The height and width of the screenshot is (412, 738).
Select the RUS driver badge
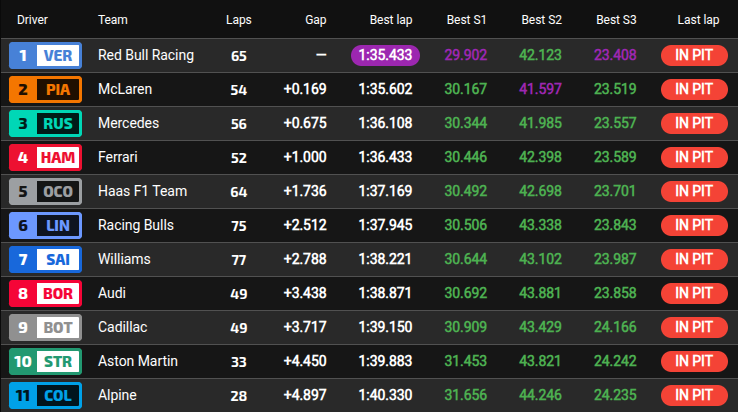coord(44,124)
